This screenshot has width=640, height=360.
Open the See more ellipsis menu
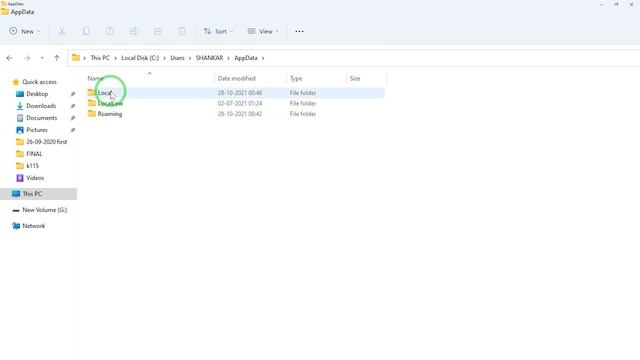point(299,31)
